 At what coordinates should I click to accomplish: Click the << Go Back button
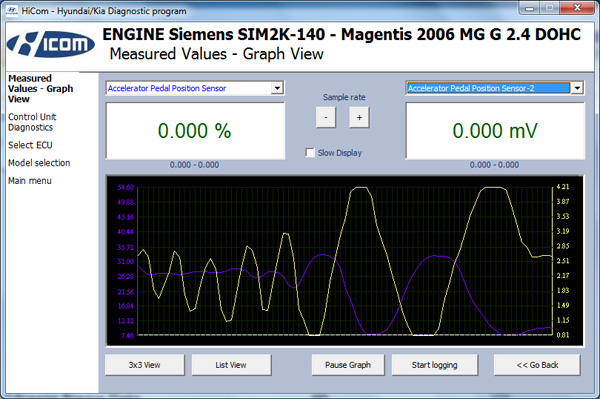click(537, 365)
